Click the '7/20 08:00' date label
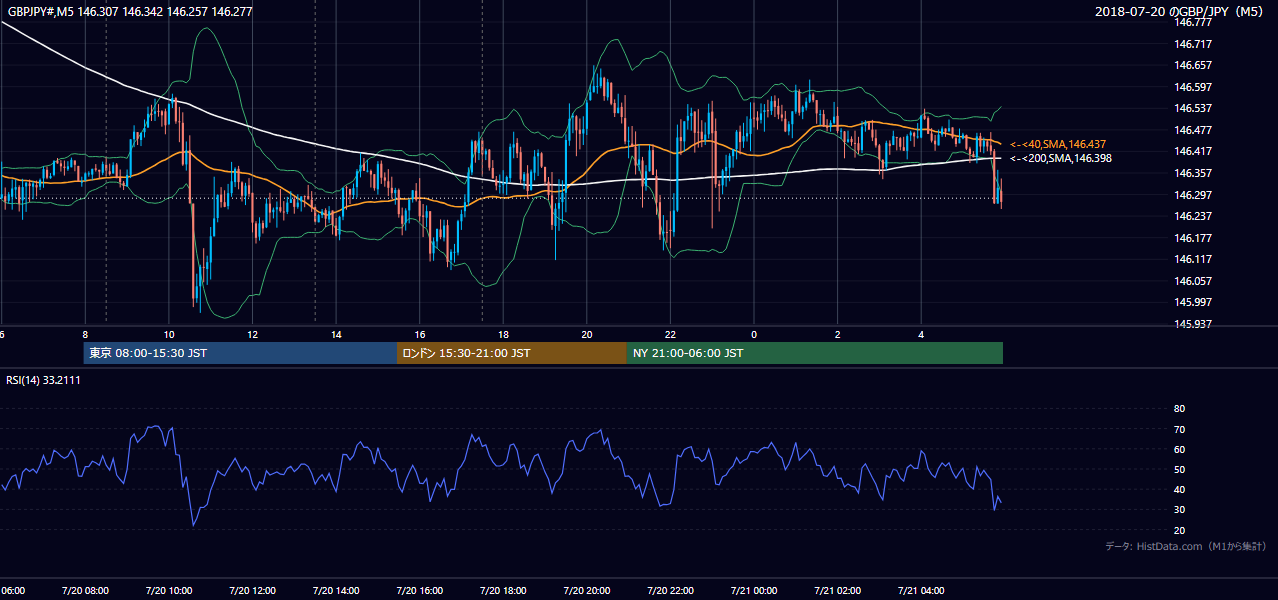The height and width of the screenshot is (600, 1278). (x=85, y=591)
